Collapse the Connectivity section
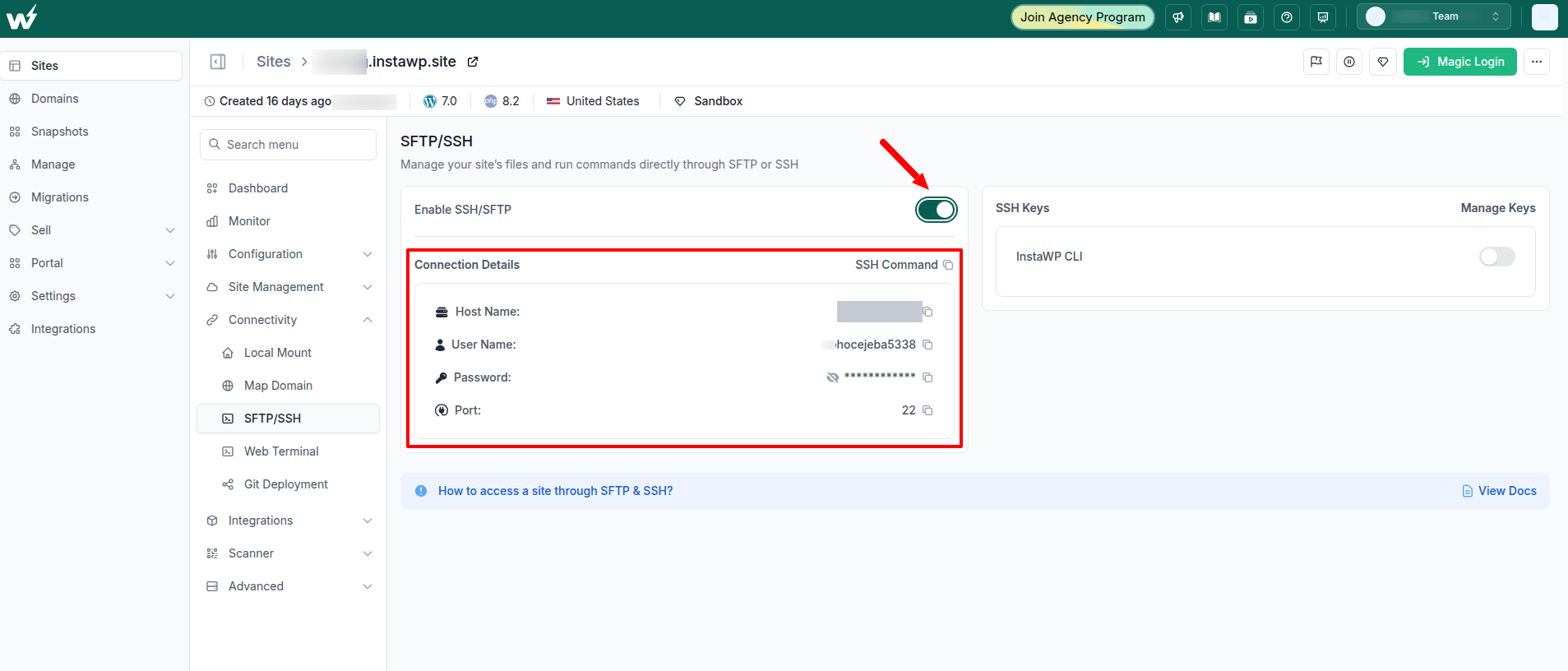The height and width of the screenshot is (671, 1568). click(x=288, y=320)
